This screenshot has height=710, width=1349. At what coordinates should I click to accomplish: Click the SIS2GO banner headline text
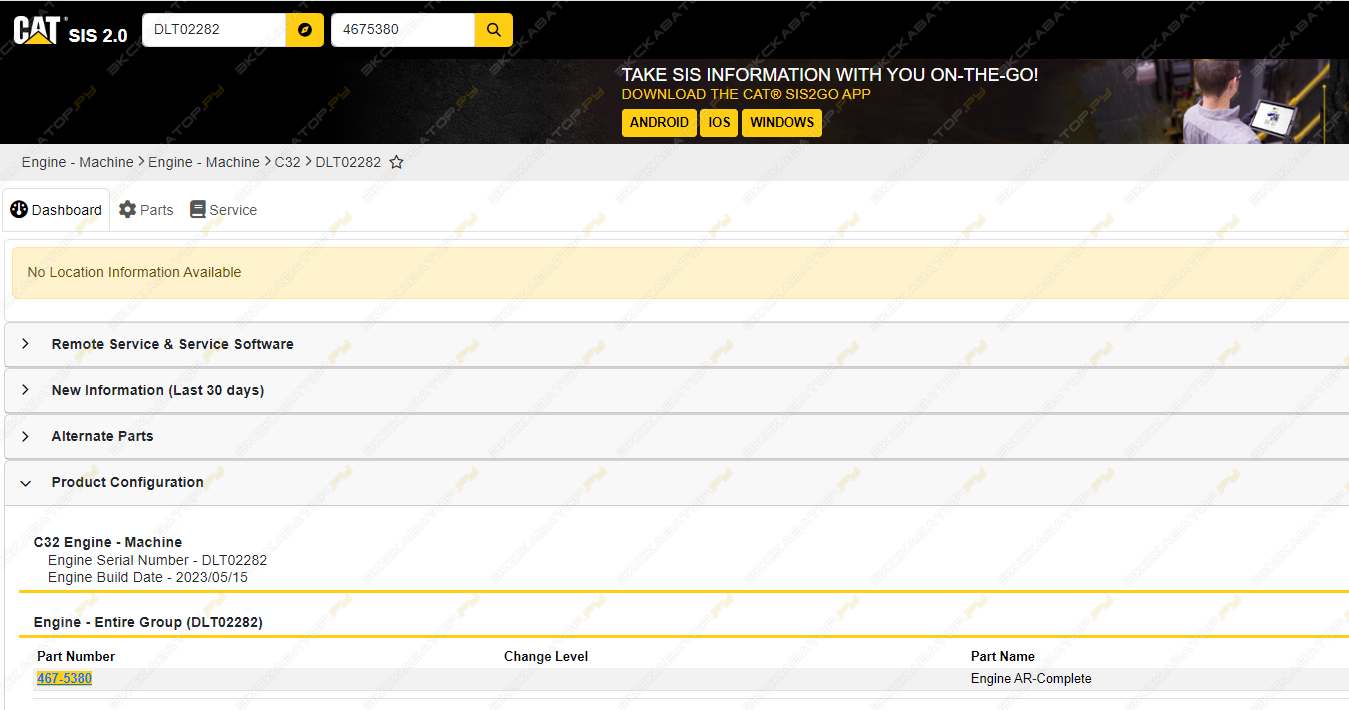pos(830,75)
